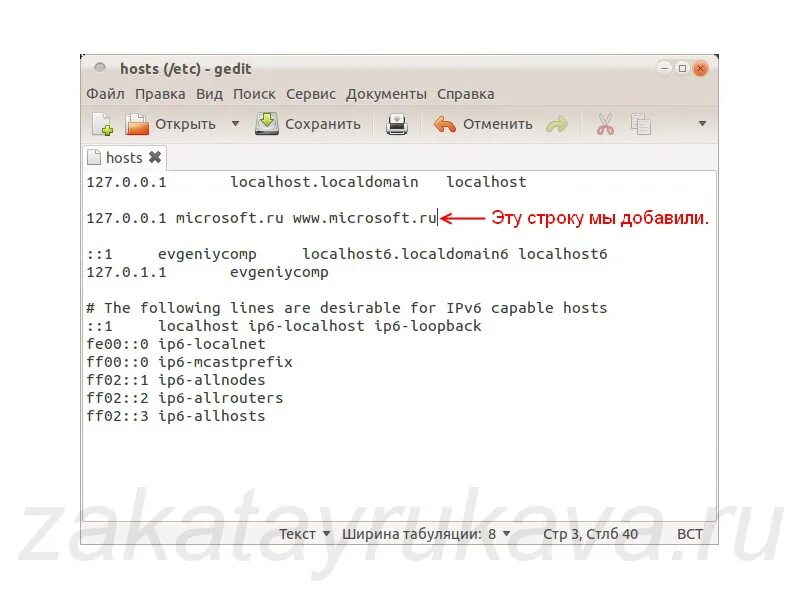This screenshot has width=800, height=600.
Task: Close the hosts tab
Action: 155,157
